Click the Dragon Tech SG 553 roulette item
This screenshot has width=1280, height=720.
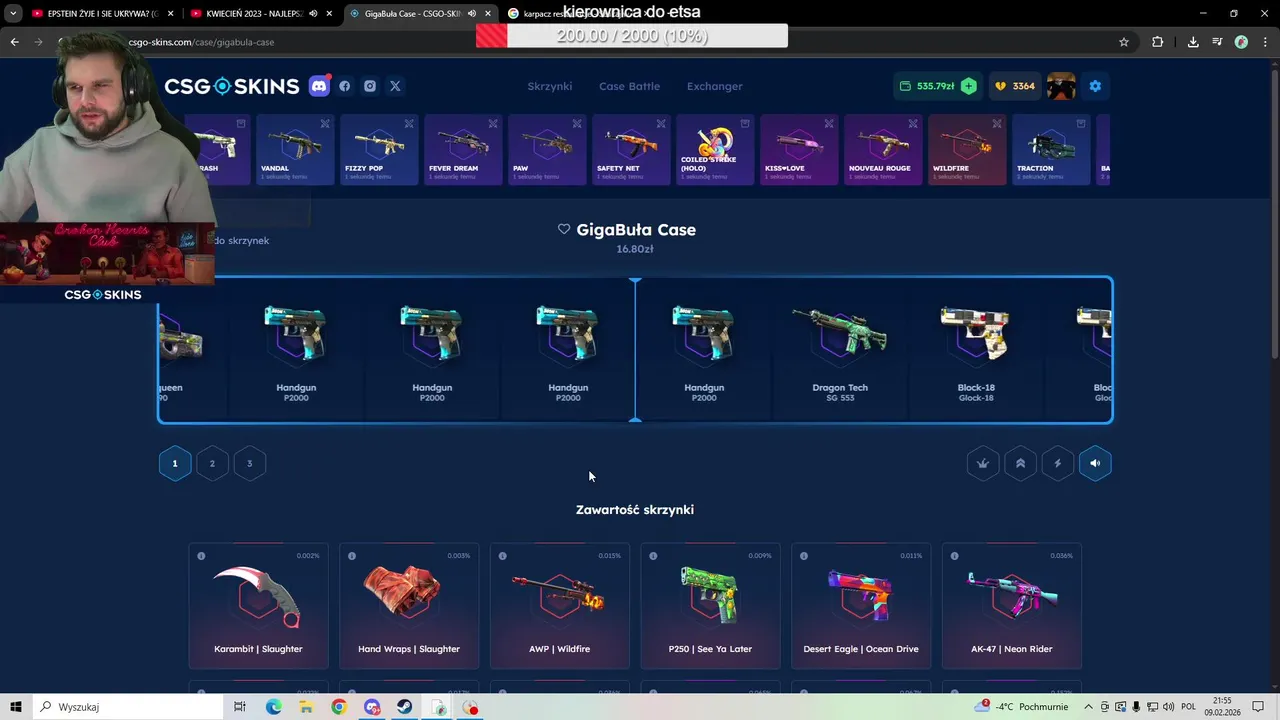point(840,349)
